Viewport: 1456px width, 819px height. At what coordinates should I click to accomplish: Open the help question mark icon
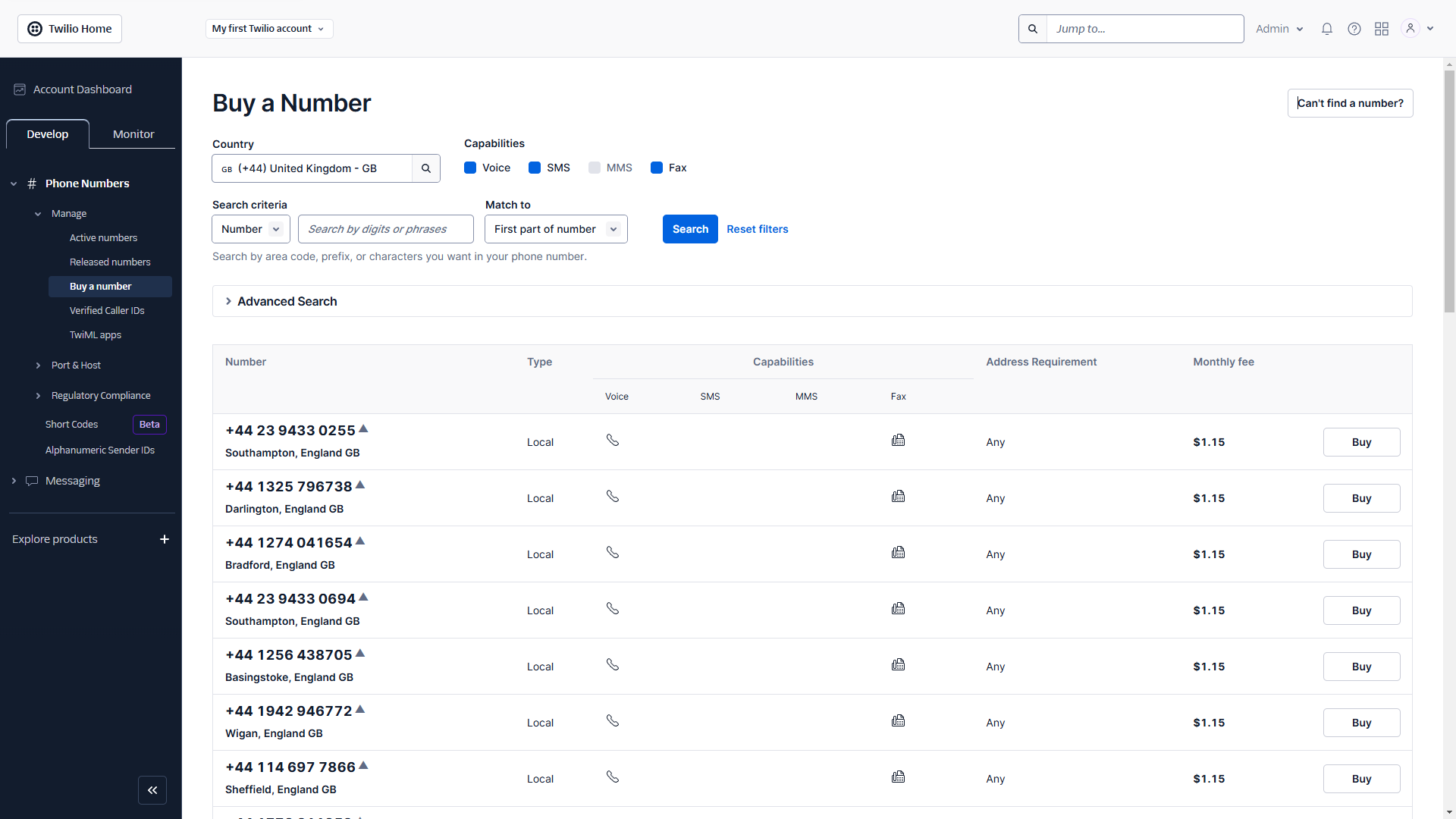click(1354, 28)
